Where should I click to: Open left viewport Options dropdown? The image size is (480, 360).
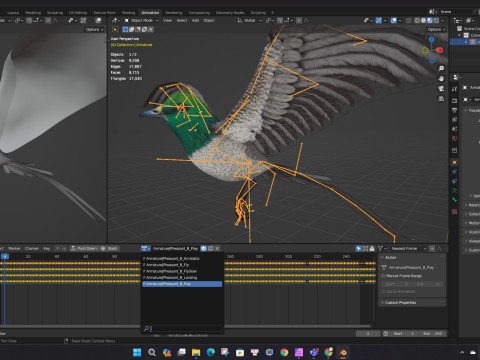tap(94, 29)
